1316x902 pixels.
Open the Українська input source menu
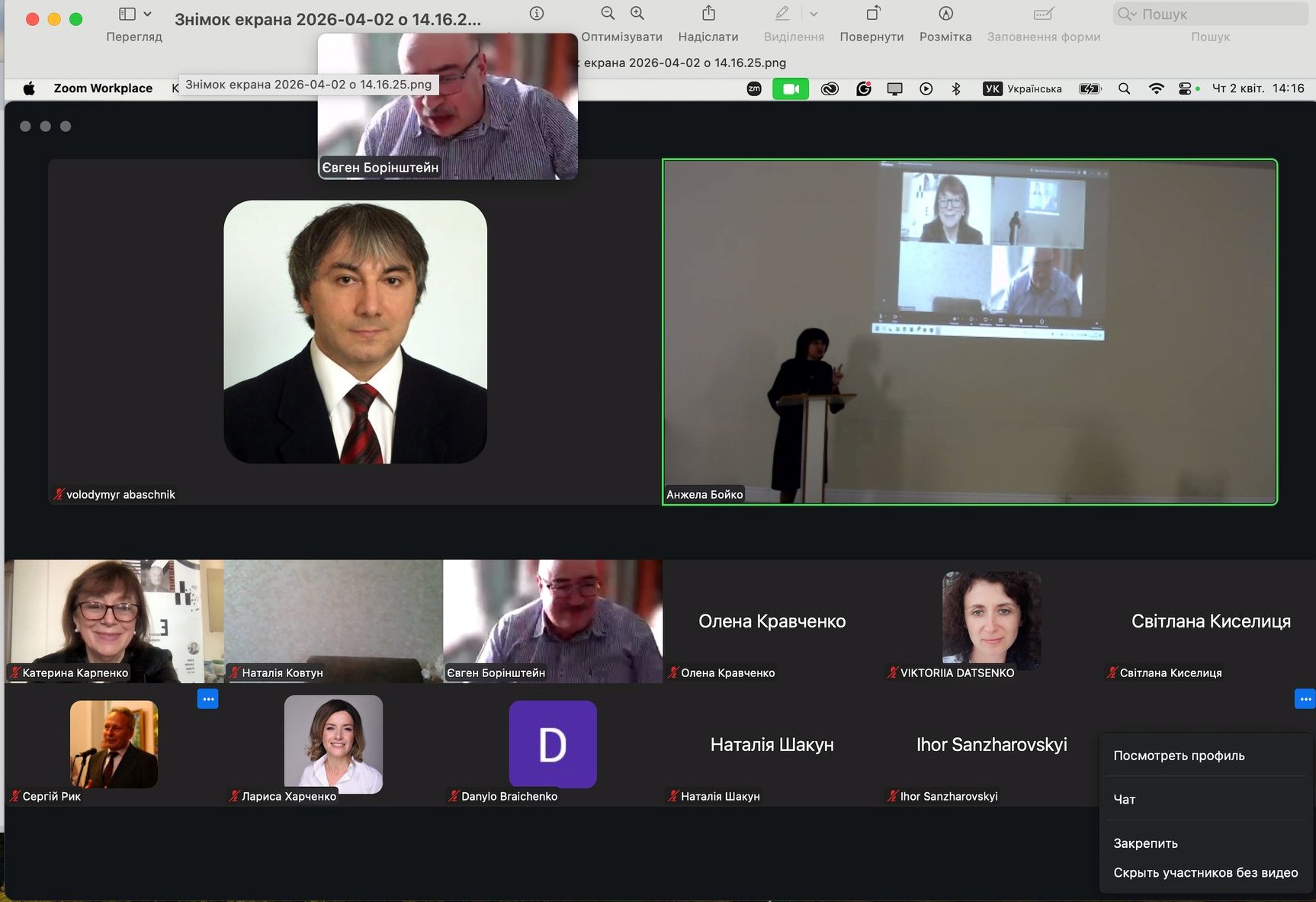pos(1022,88)
